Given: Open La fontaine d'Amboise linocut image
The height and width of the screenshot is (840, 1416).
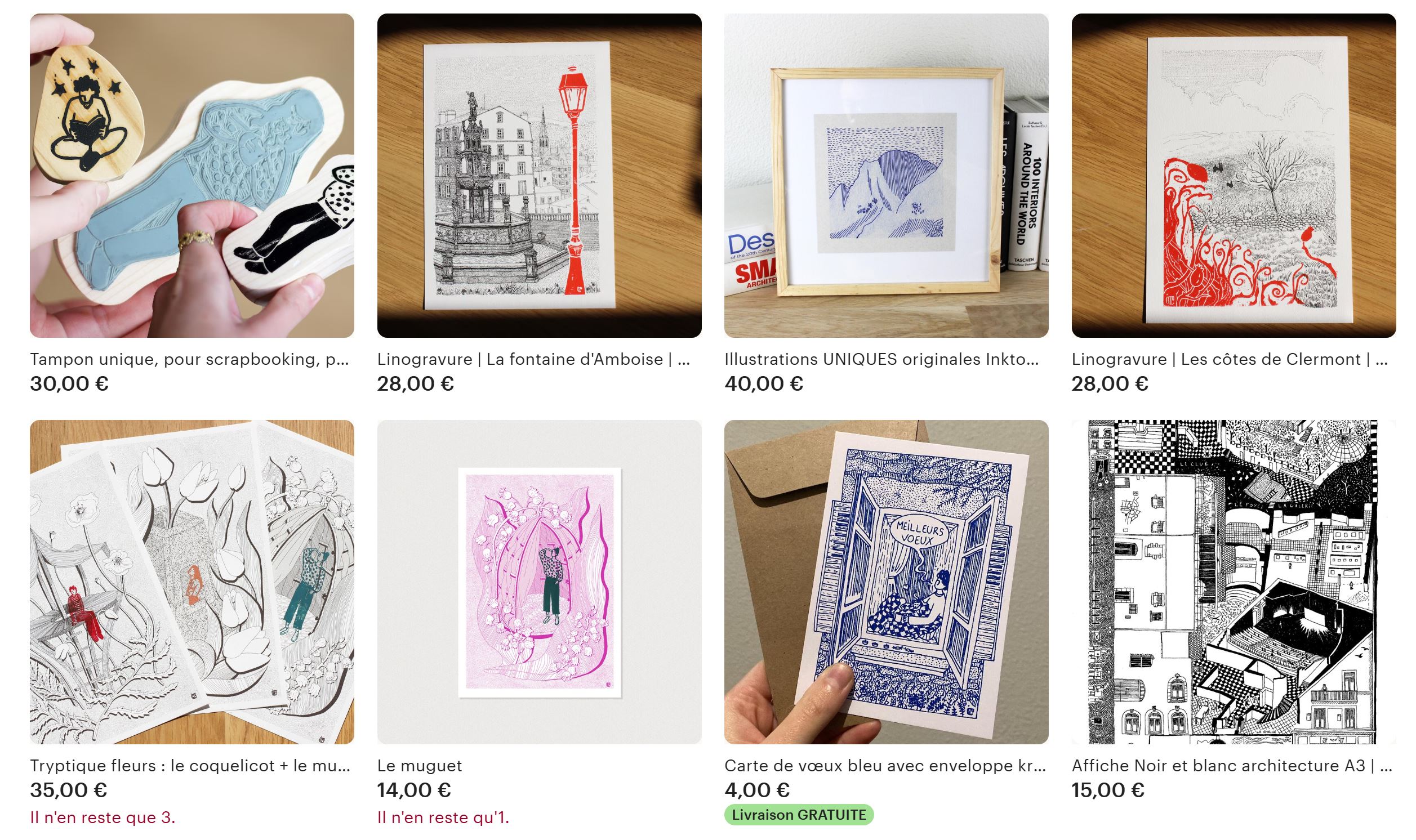Looking at the screenshot, I should click(x=539, y=176).
